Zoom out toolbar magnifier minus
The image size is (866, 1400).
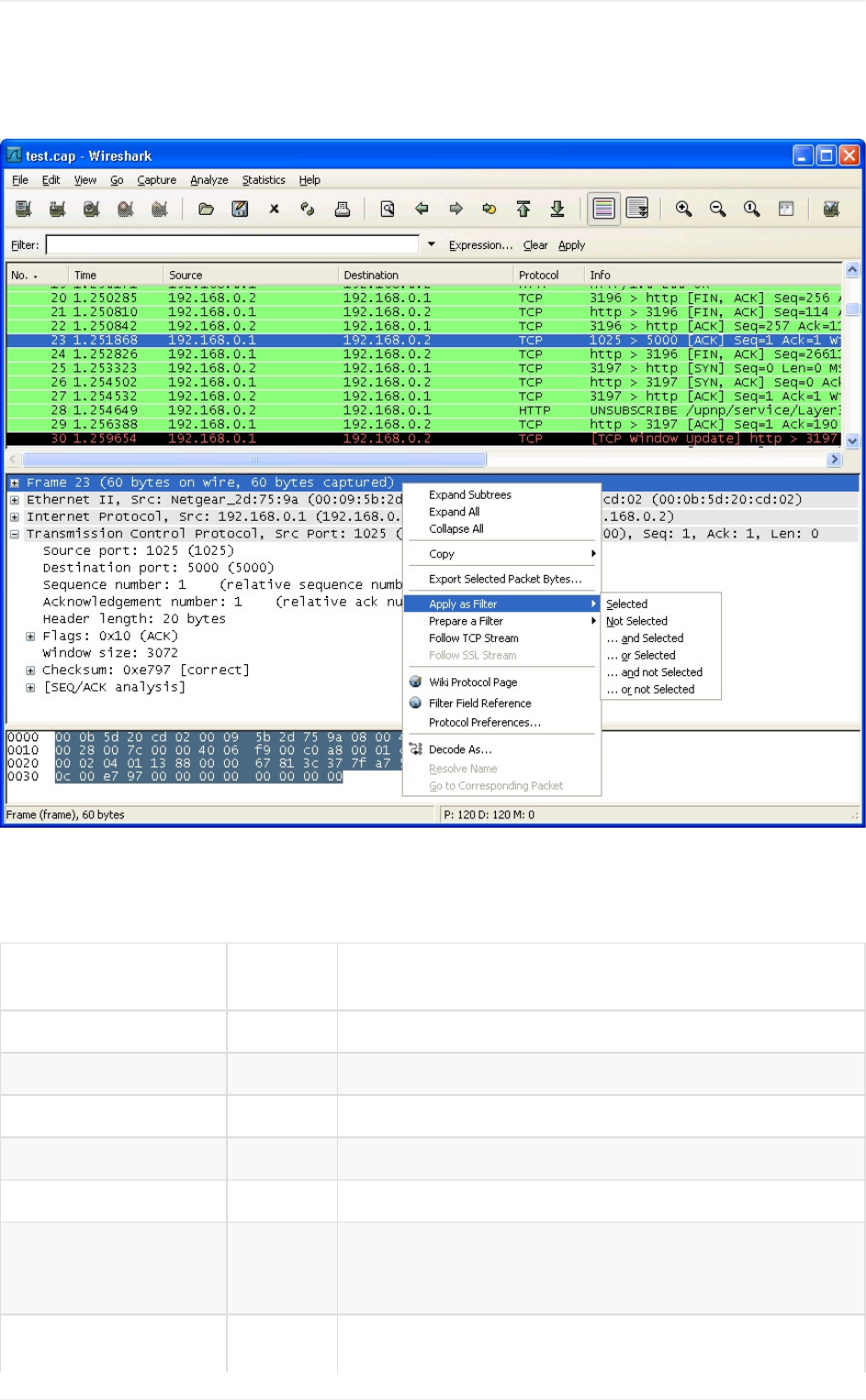point(718,209)
